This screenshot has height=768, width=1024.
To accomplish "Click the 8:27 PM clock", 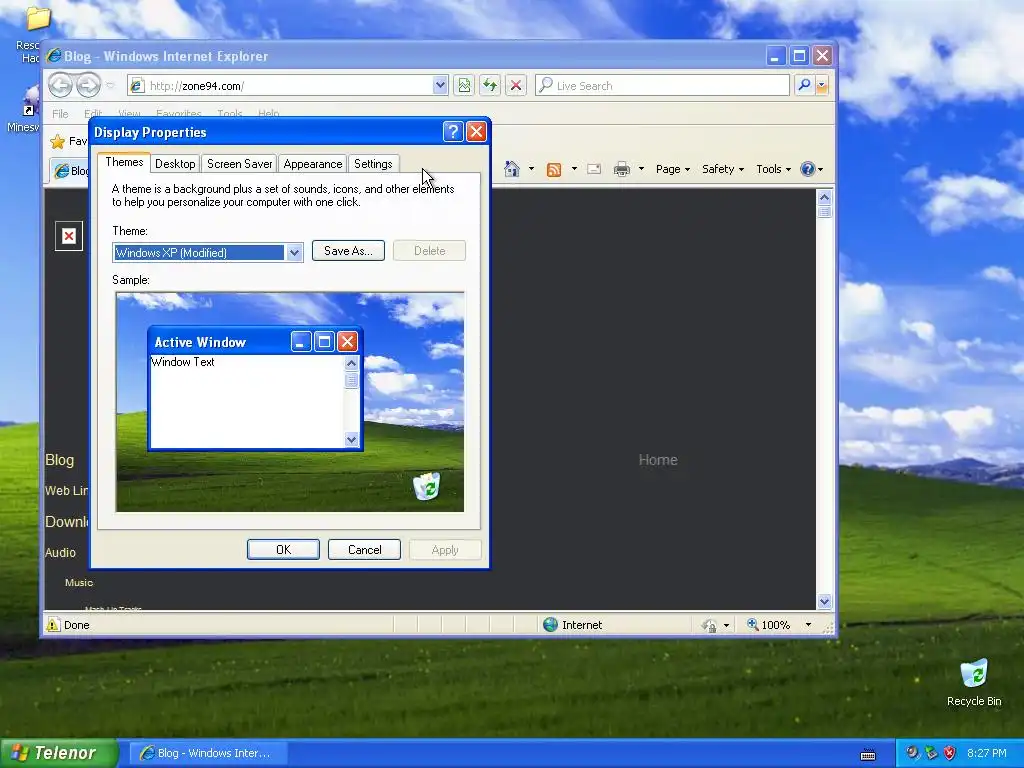I will point(987,753).
